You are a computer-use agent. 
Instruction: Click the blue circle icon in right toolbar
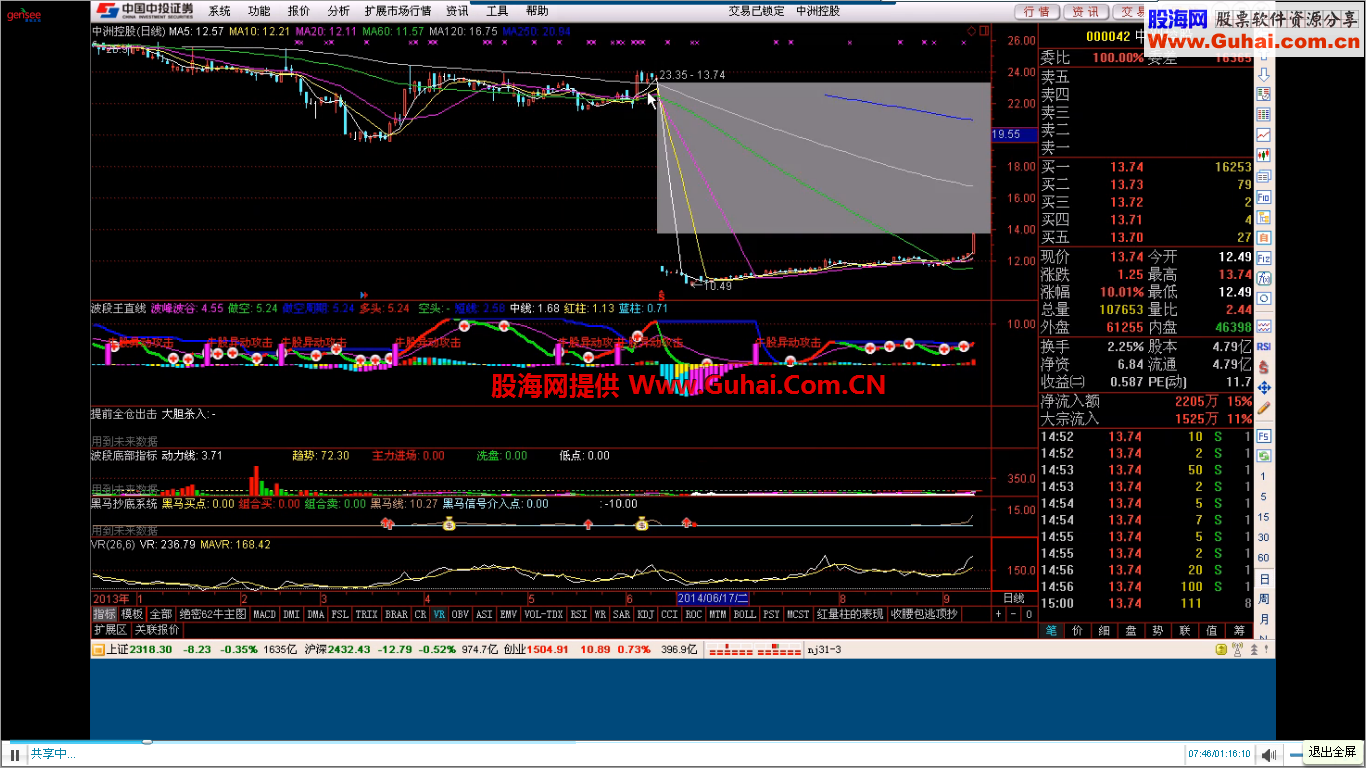pos(1264,299)
